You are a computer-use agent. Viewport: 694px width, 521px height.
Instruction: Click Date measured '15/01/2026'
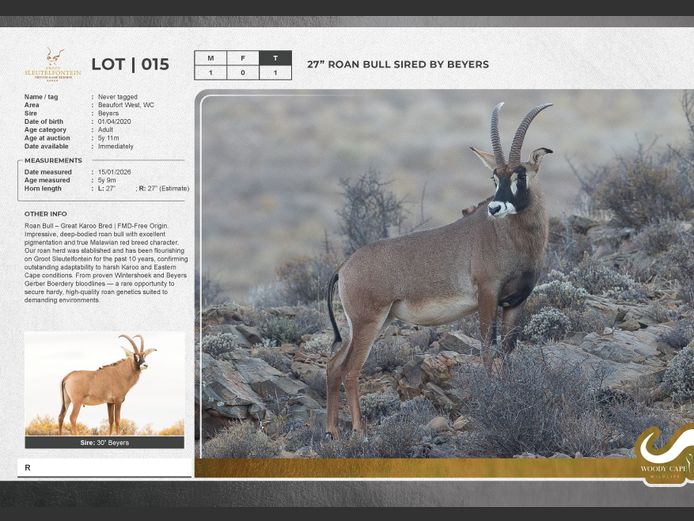tap(114, 172)
